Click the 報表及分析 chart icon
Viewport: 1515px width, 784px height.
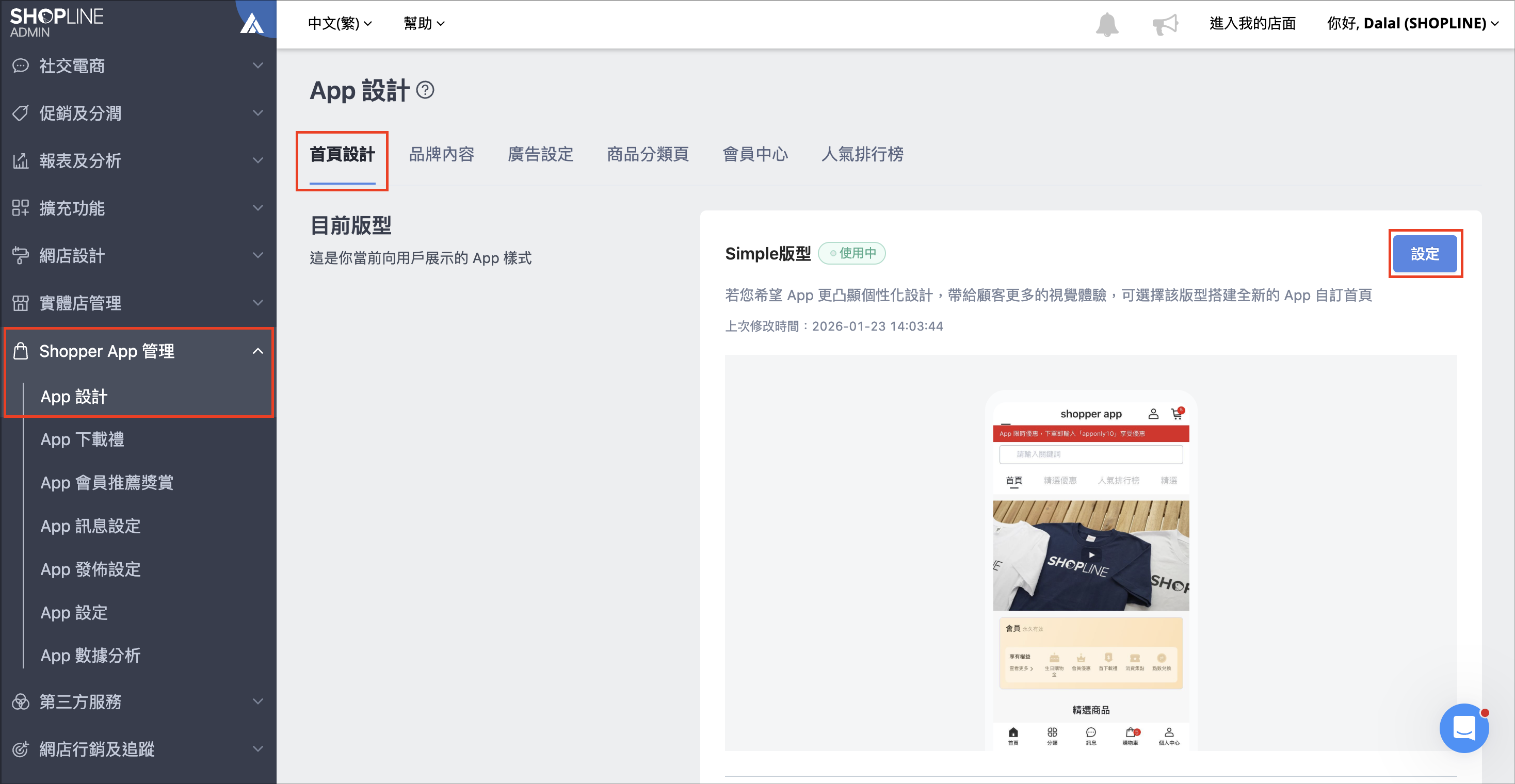21,160
